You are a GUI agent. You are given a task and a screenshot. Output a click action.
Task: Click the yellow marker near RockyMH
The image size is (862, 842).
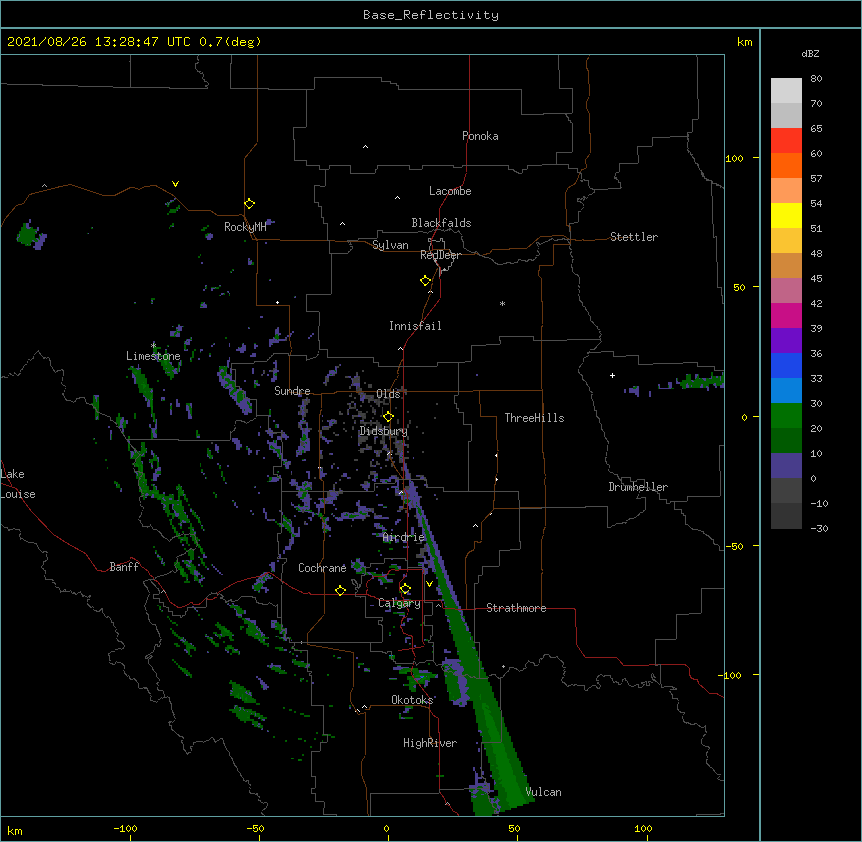point(249,203)
